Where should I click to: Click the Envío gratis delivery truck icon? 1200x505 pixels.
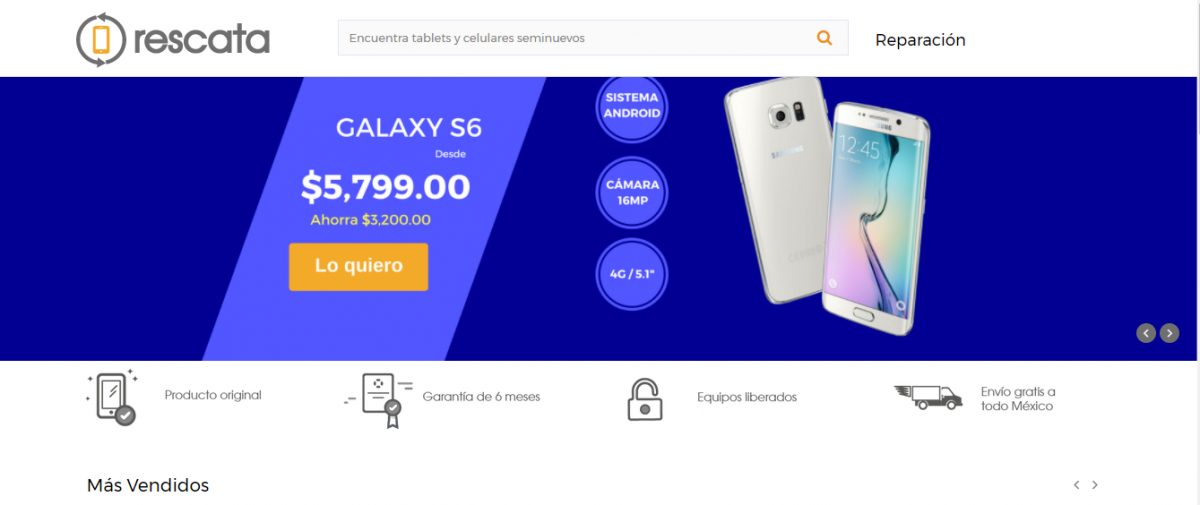coord(928,397)
